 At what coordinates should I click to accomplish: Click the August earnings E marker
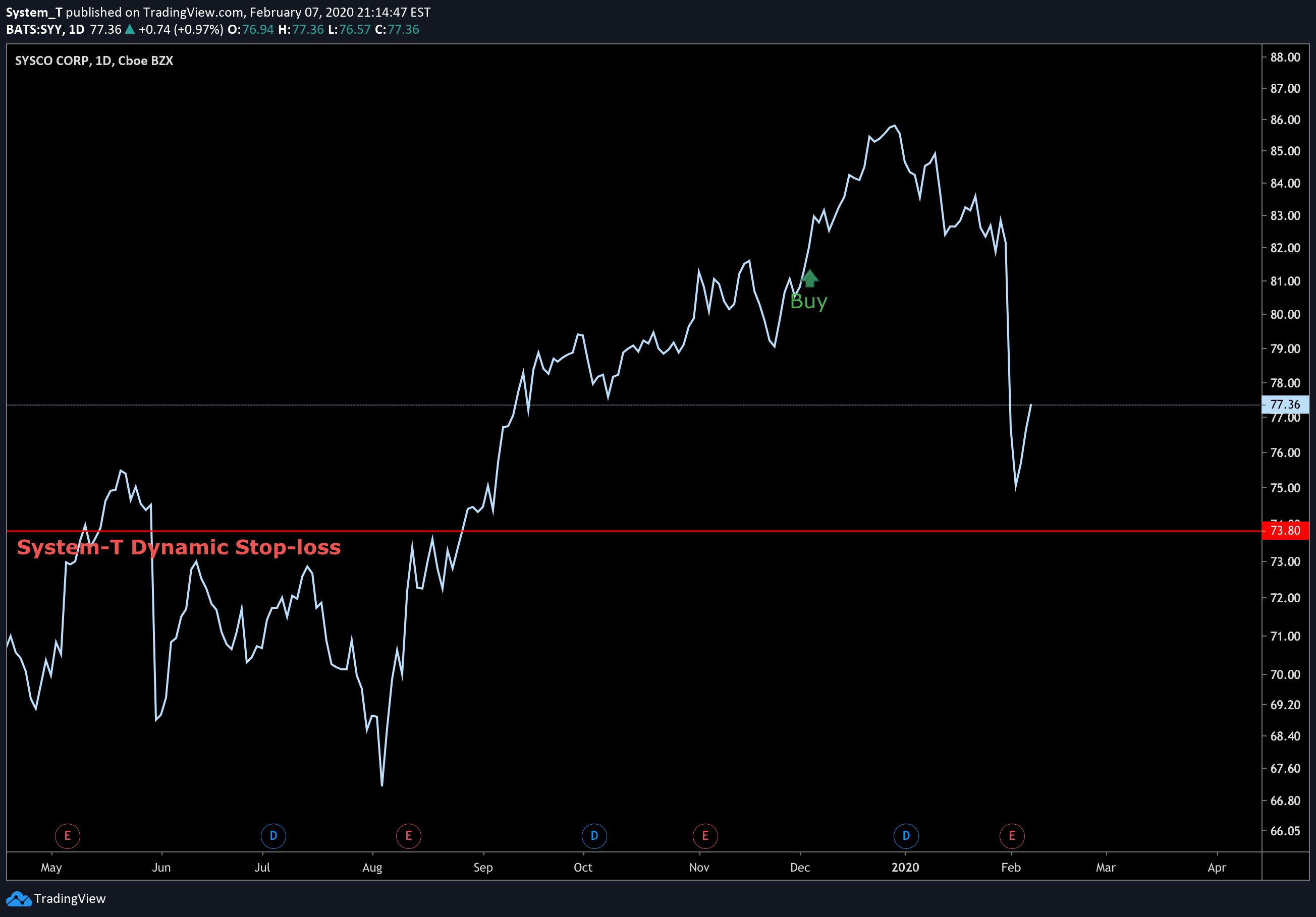pyautogui.click(x=409, y=836)
